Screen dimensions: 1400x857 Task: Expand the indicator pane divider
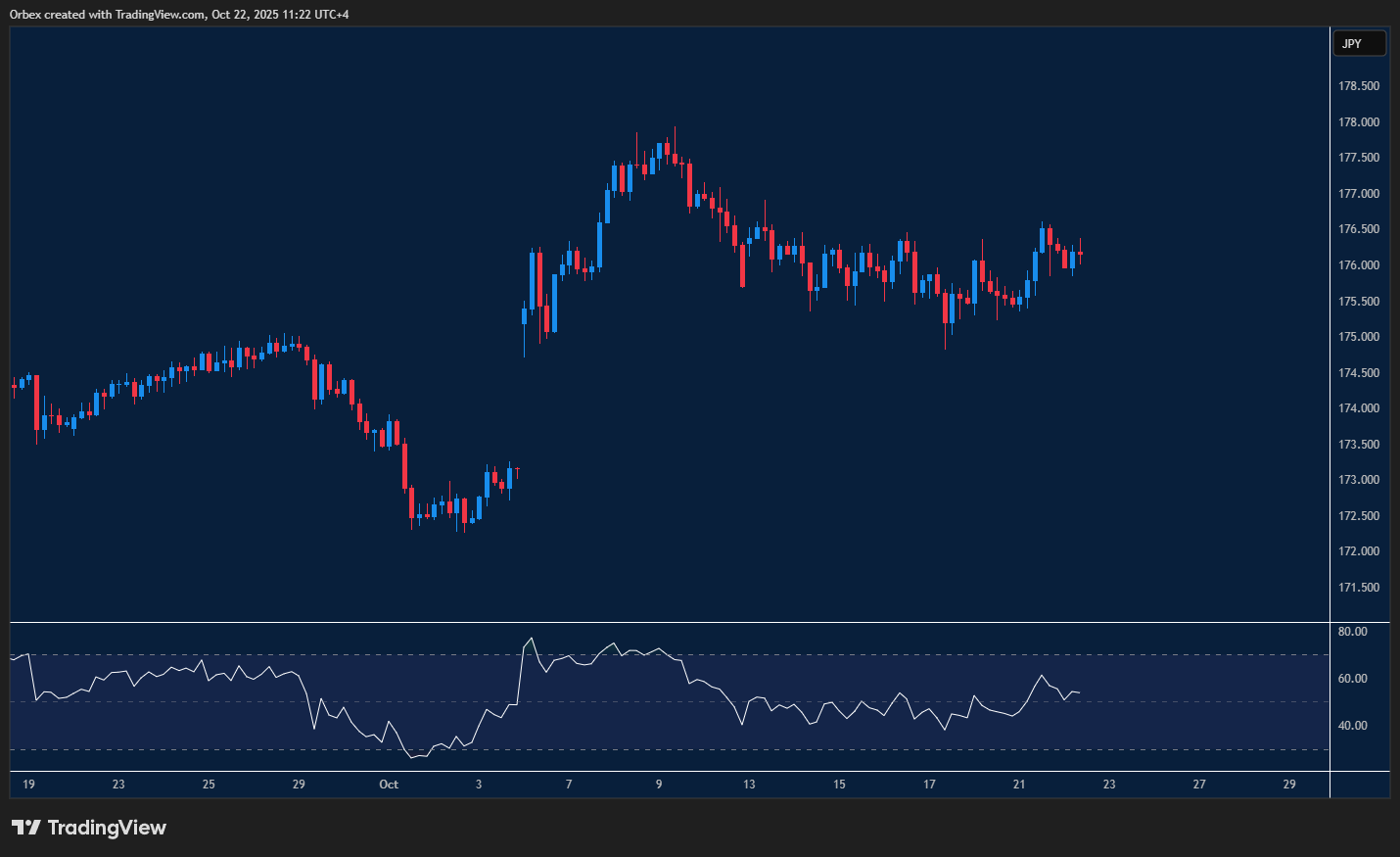(x=685, y=620)
